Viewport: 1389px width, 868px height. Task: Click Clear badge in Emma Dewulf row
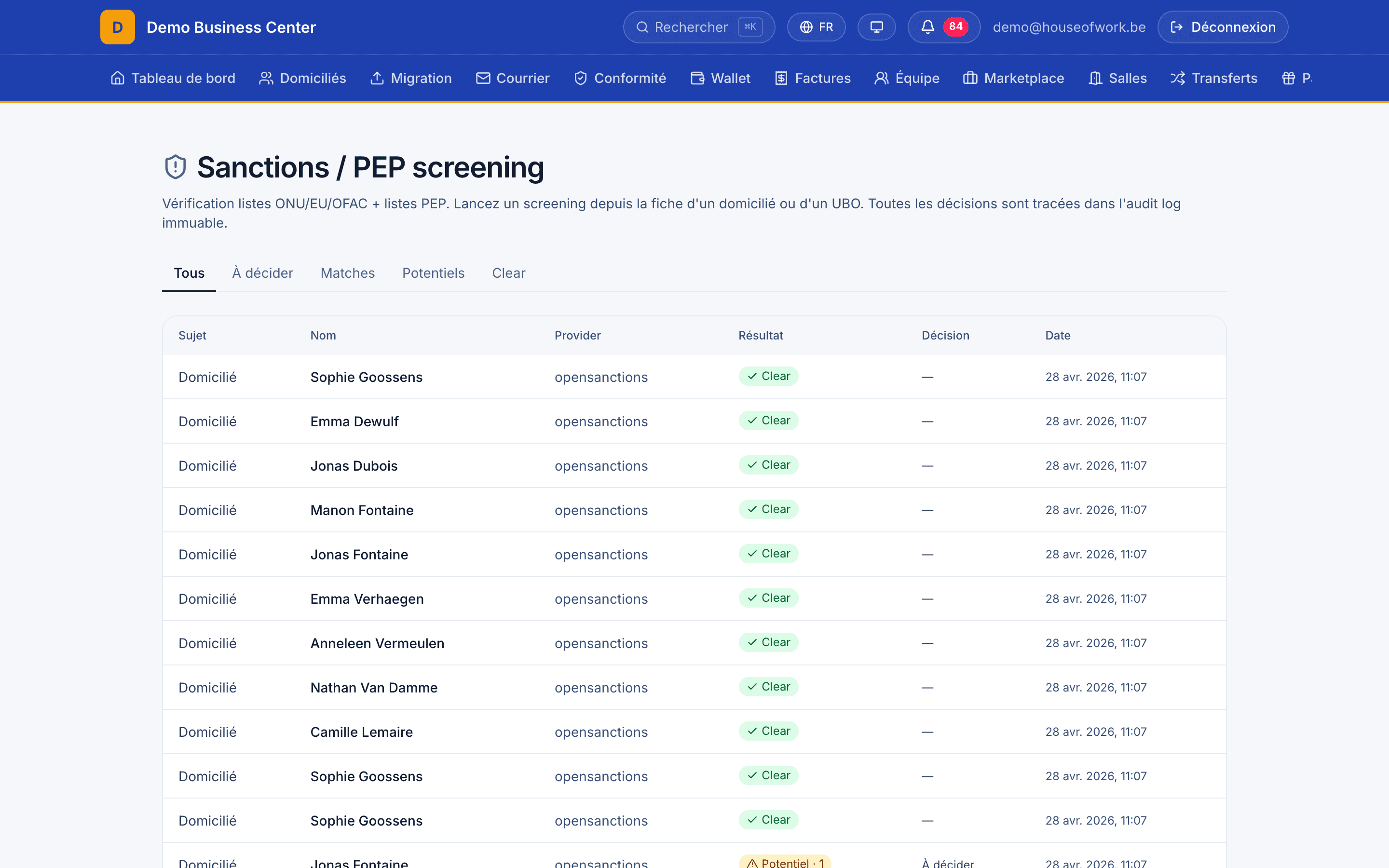pyautogui.click(x=769, y=421)
